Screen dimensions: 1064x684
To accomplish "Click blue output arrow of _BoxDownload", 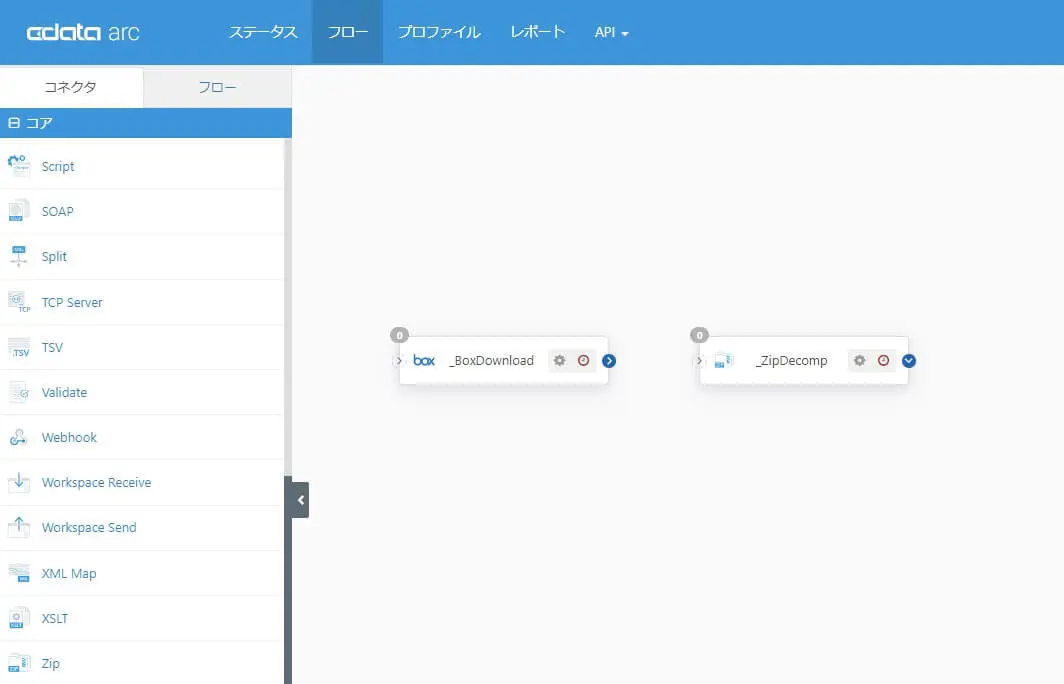I will point(609,361).
